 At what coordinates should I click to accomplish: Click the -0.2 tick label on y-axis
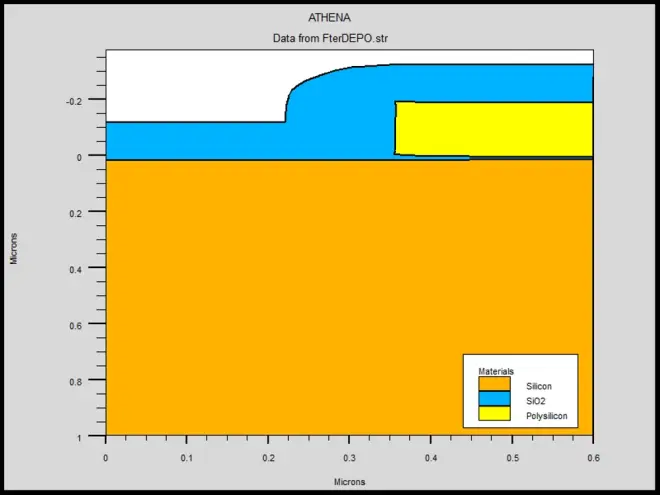(86, 101)
